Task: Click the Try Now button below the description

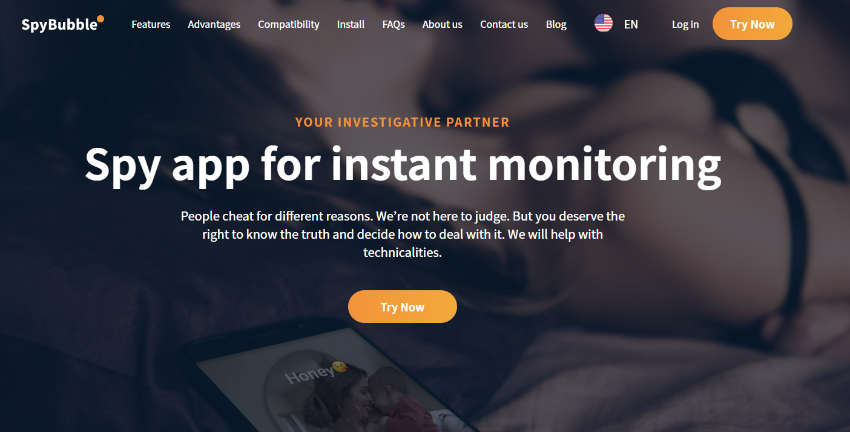Action: [x=402, y=307]
